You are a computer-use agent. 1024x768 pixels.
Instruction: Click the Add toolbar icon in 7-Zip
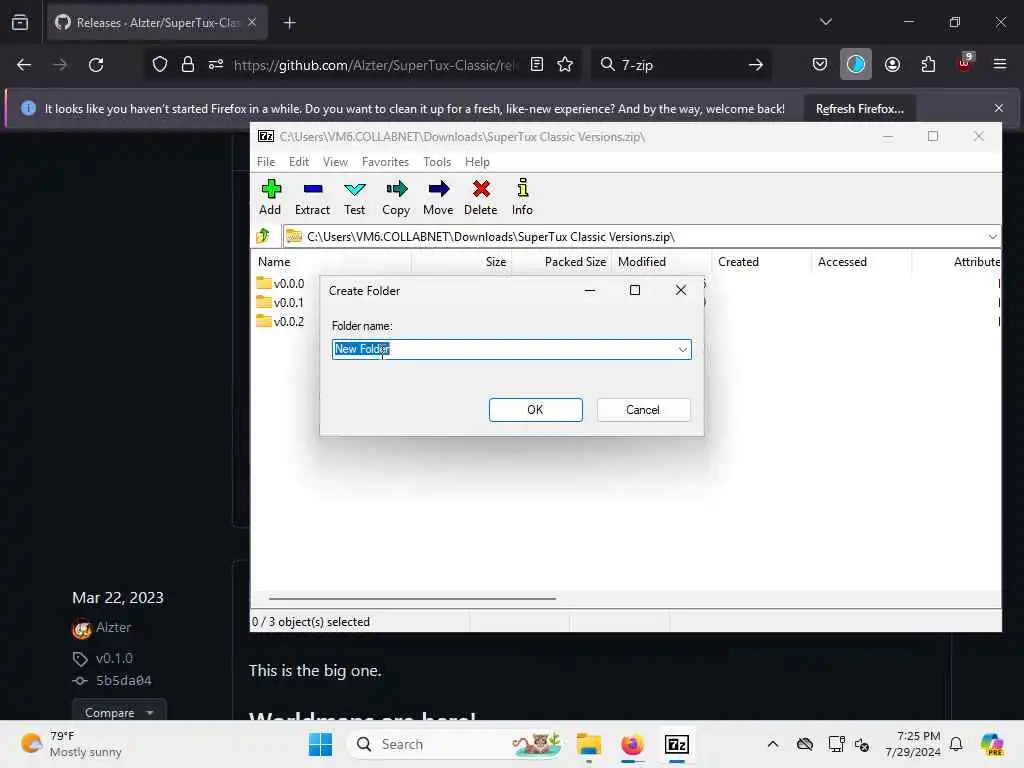[270, 197]
